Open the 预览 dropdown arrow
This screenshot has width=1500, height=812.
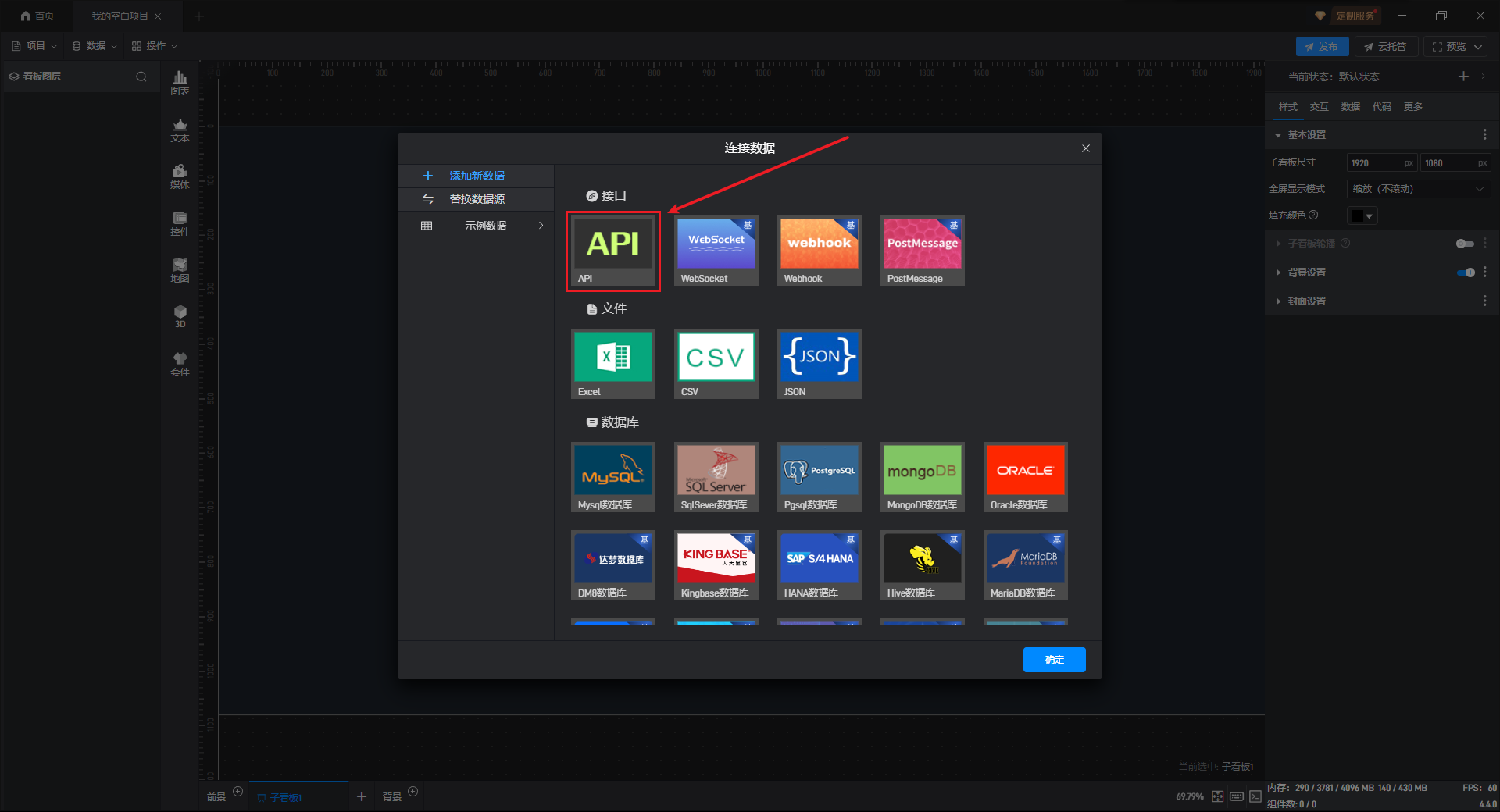(1478, 47)
